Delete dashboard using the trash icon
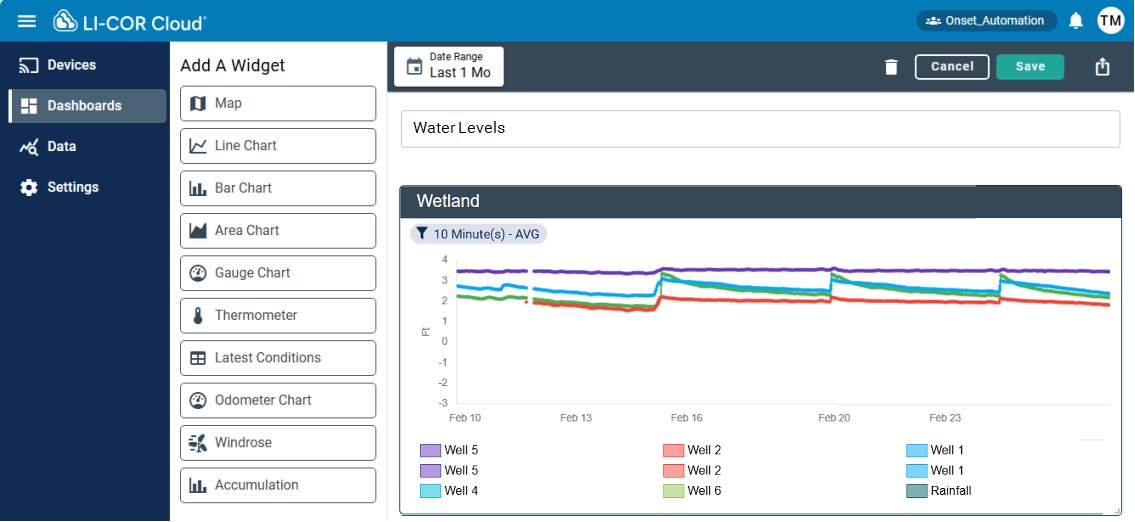1135x522 pixels. point(891,67)
